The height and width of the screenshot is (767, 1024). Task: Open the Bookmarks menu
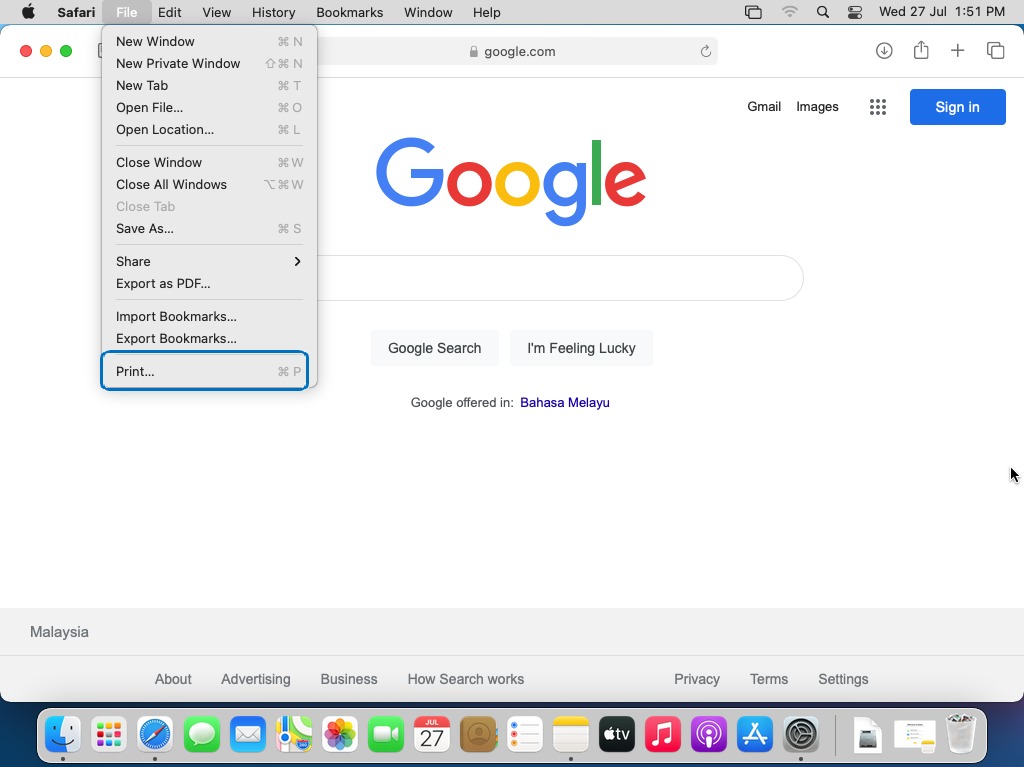(x=349, y=12)
